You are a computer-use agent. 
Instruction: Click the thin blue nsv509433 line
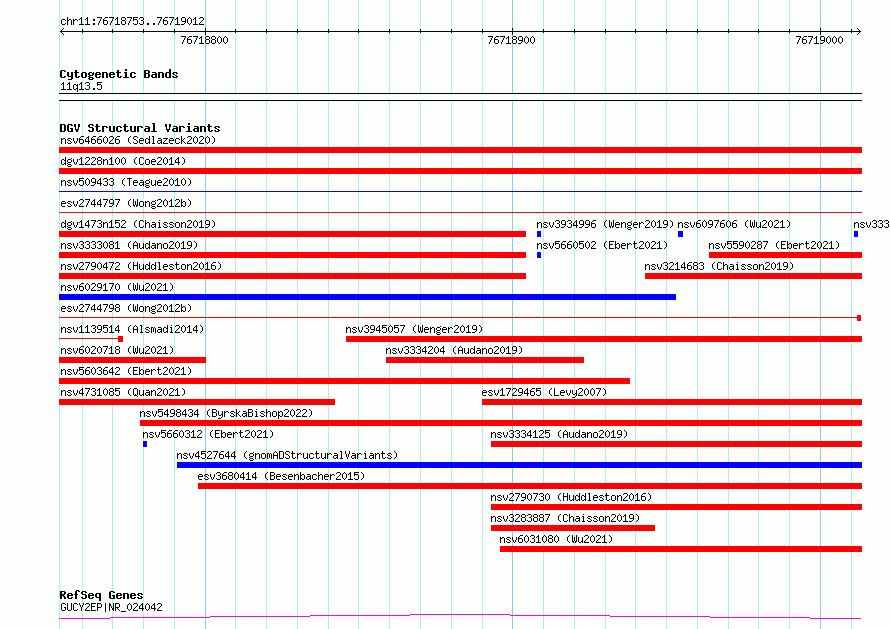tap(460, 192)
